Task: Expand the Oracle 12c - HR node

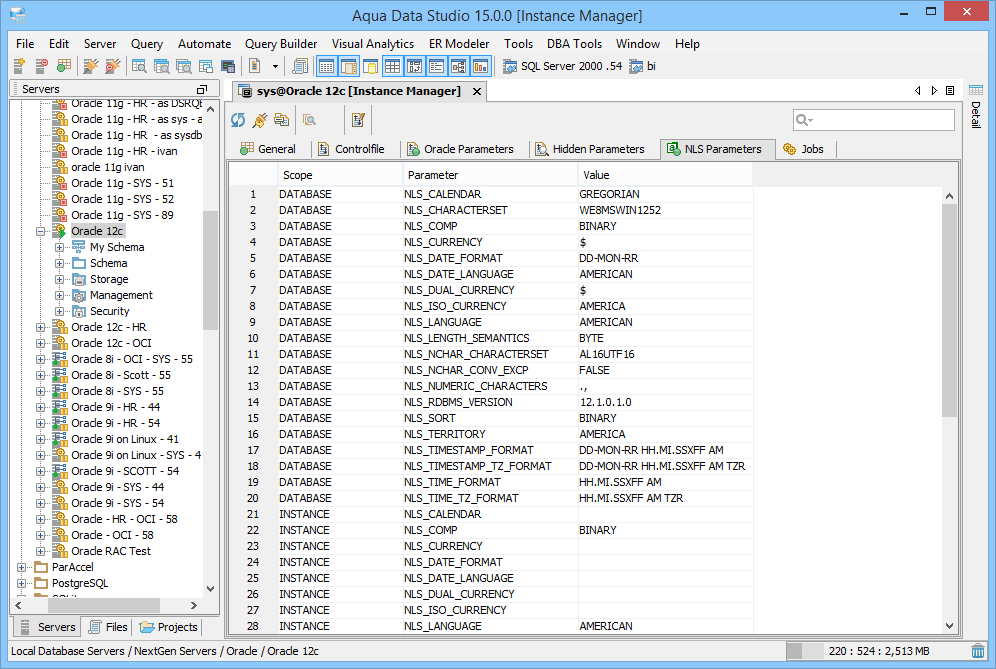Action: (x=41, y=327)
